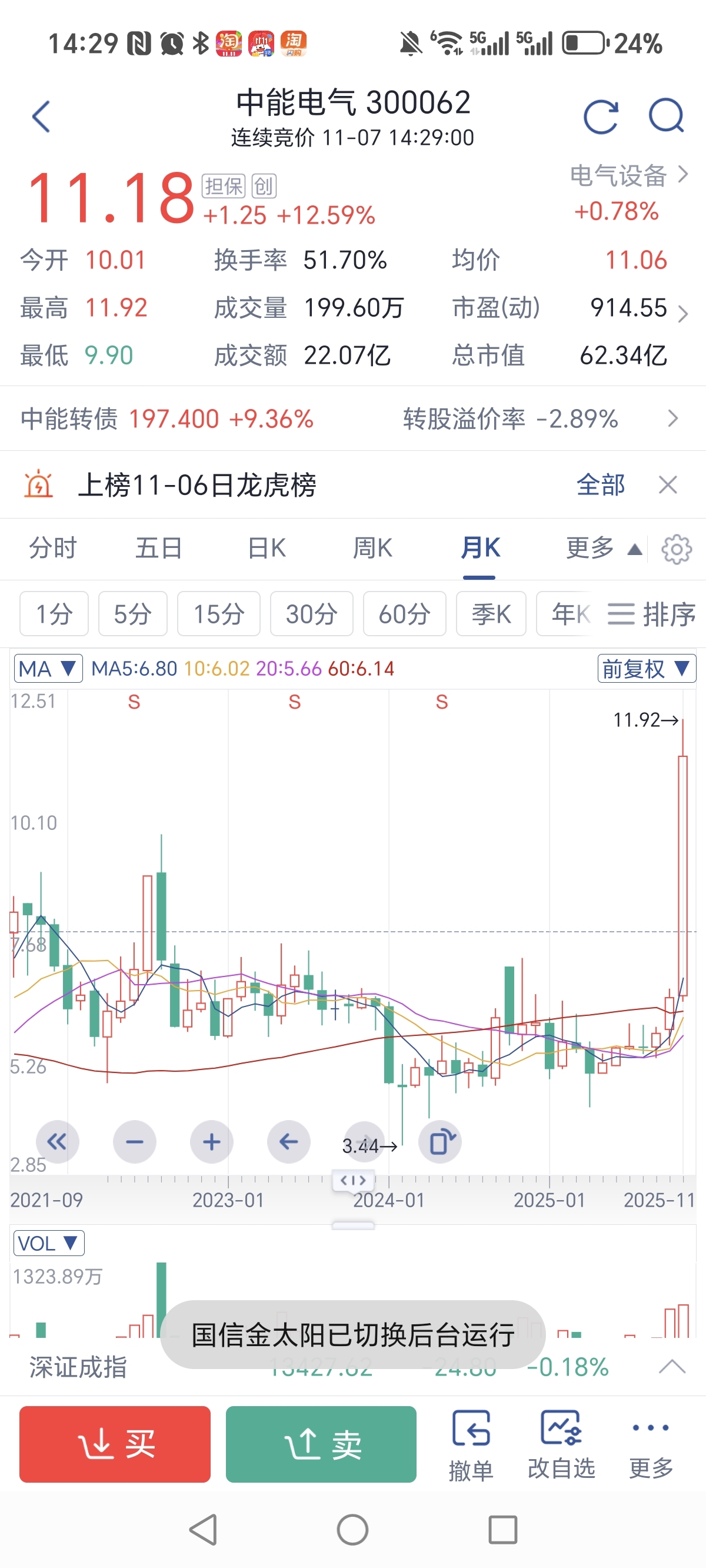This screenshot has height=1568, width=706.
Task: Select the 30分 period chip
Action: (x=312, y=614)
